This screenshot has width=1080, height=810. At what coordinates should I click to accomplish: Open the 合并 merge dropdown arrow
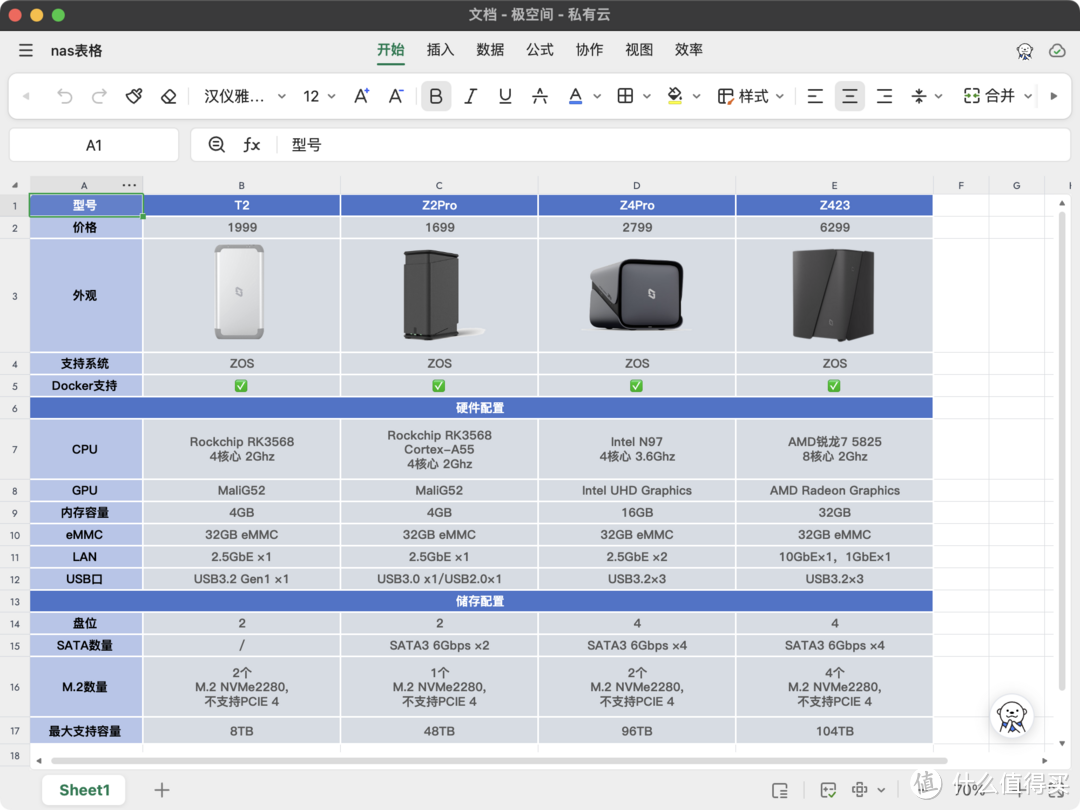[1028, 96]
